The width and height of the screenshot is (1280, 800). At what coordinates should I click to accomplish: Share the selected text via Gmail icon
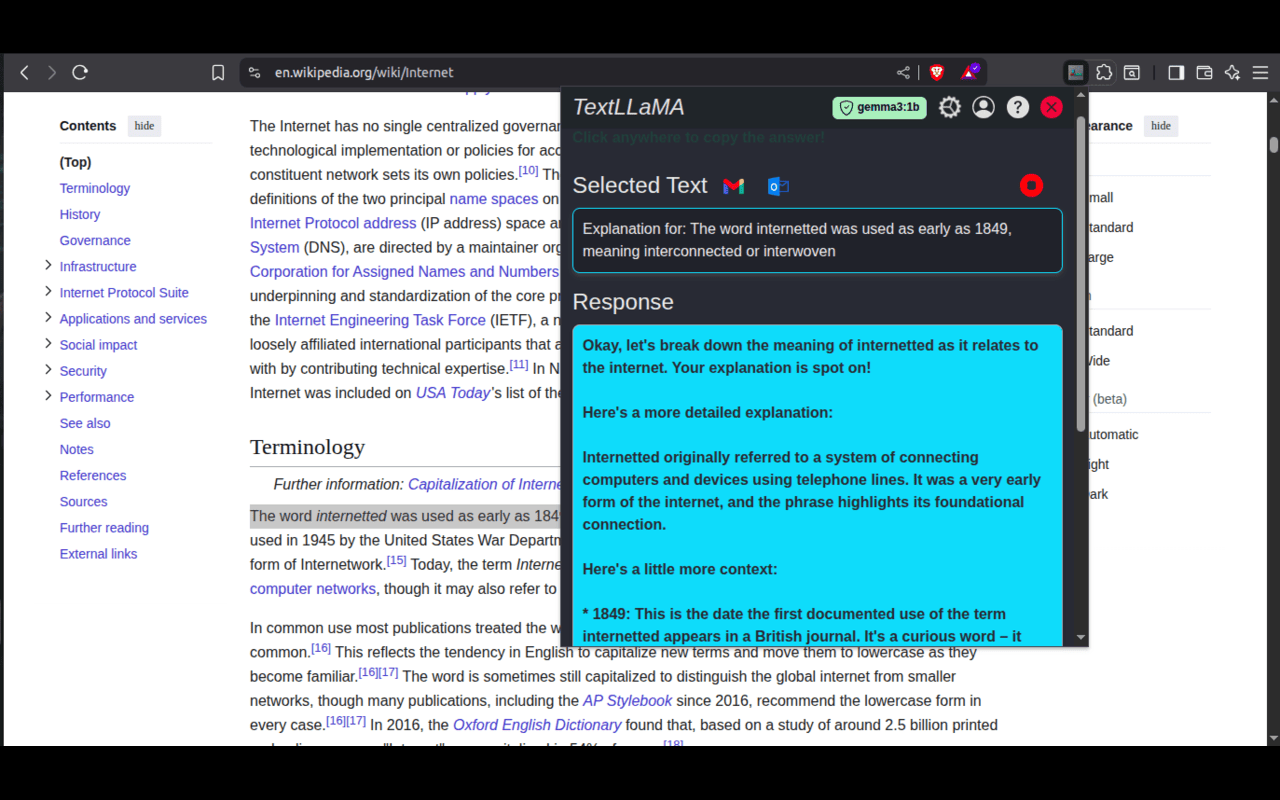[734, 186]
